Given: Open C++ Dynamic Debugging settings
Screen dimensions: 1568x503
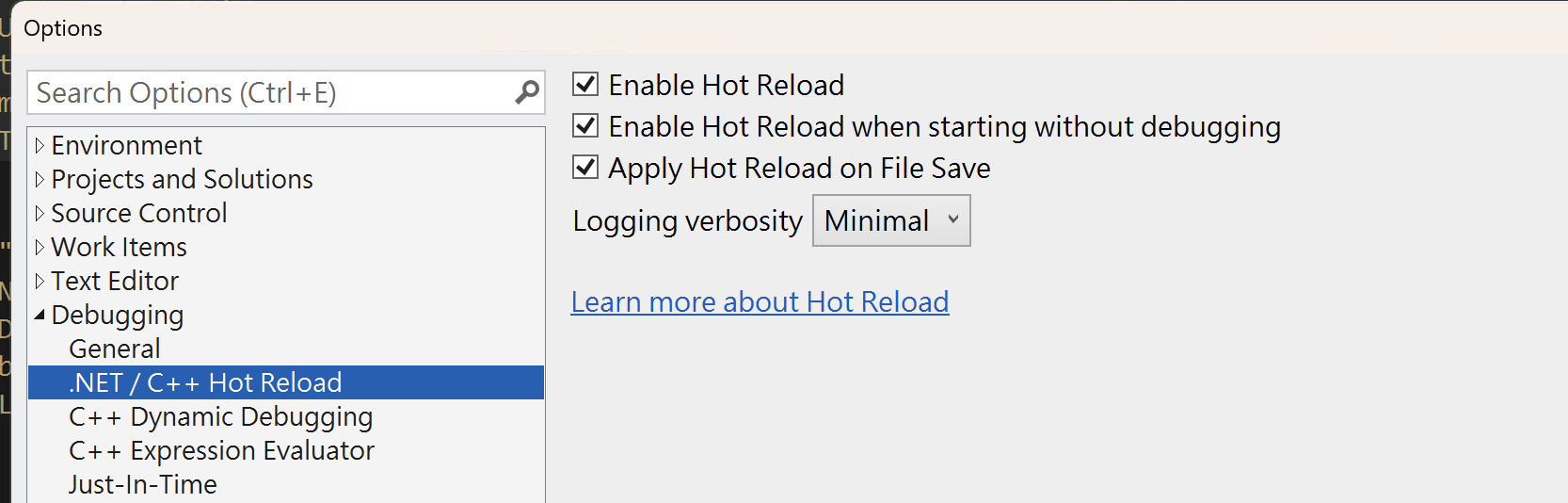Looking at the screenshot, I should (220, 417).
